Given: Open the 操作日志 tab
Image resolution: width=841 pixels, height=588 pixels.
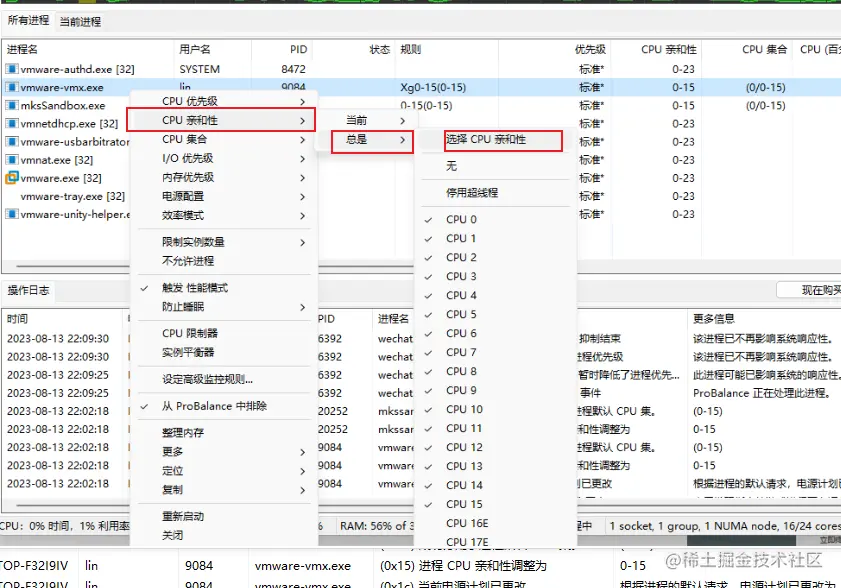Looking at the screenshot, I should pyautogui.click(x=28, y=290).
